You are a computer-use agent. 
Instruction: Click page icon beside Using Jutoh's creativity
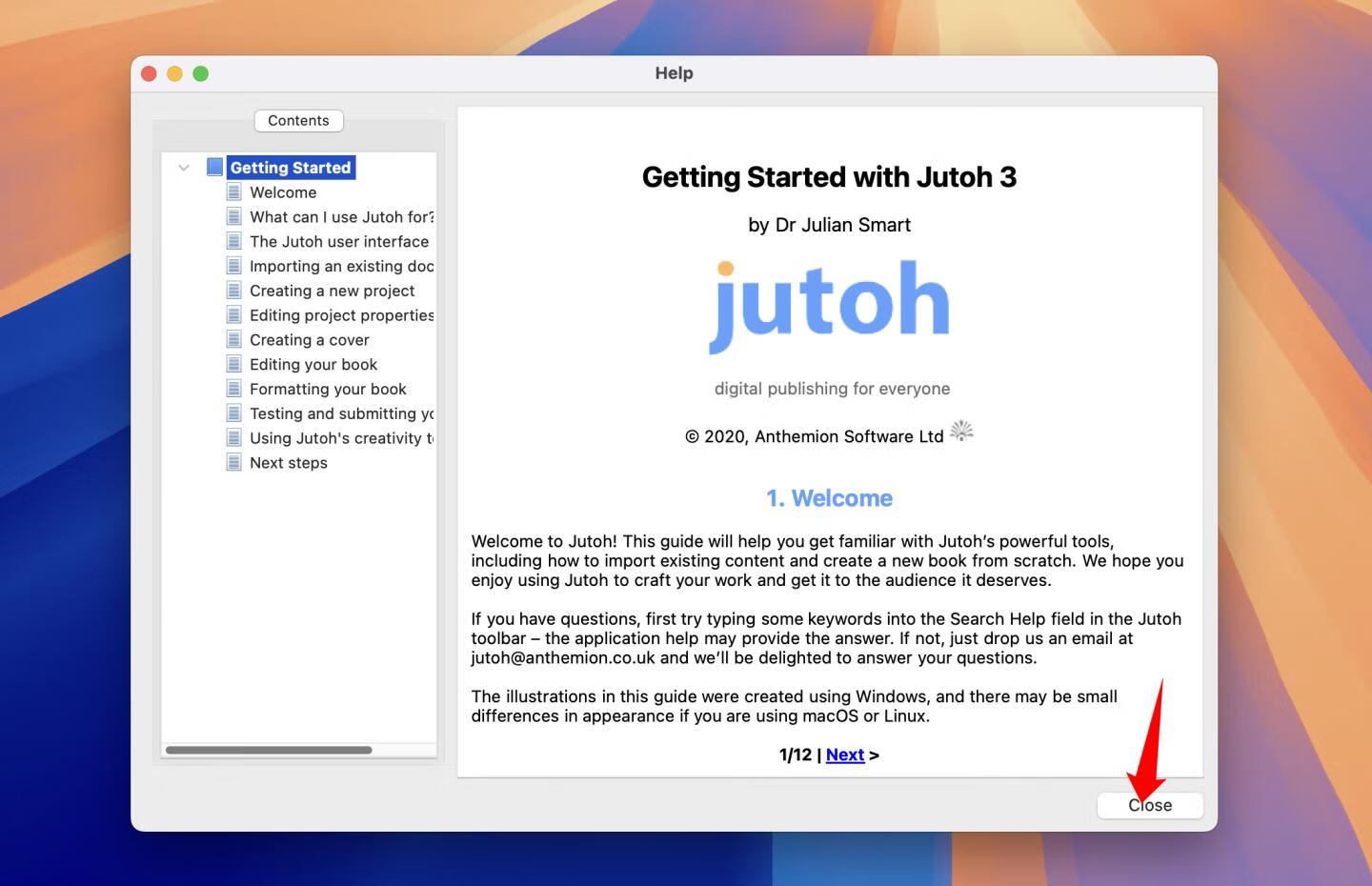[233, 438]
